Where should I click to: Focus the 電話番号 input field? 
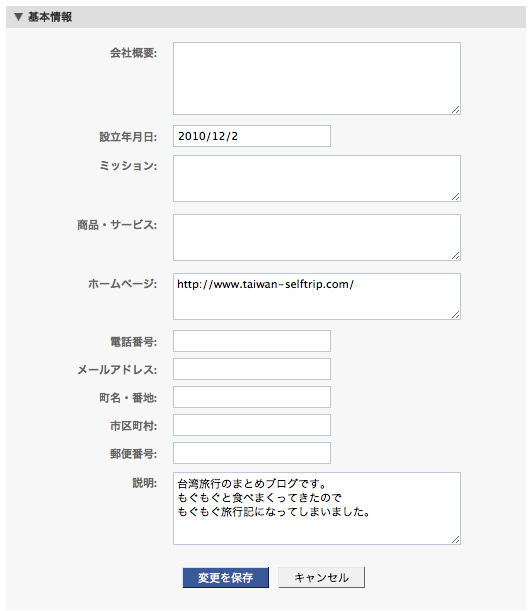coord(252,341)
